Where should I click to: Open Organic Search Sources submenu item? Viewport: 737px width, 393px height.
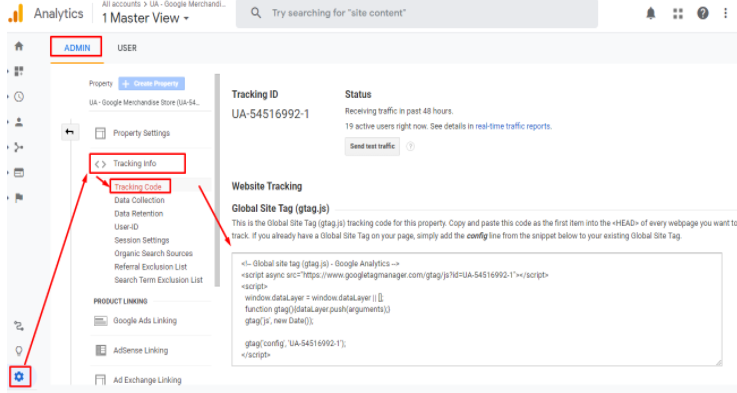pos(153,253)
